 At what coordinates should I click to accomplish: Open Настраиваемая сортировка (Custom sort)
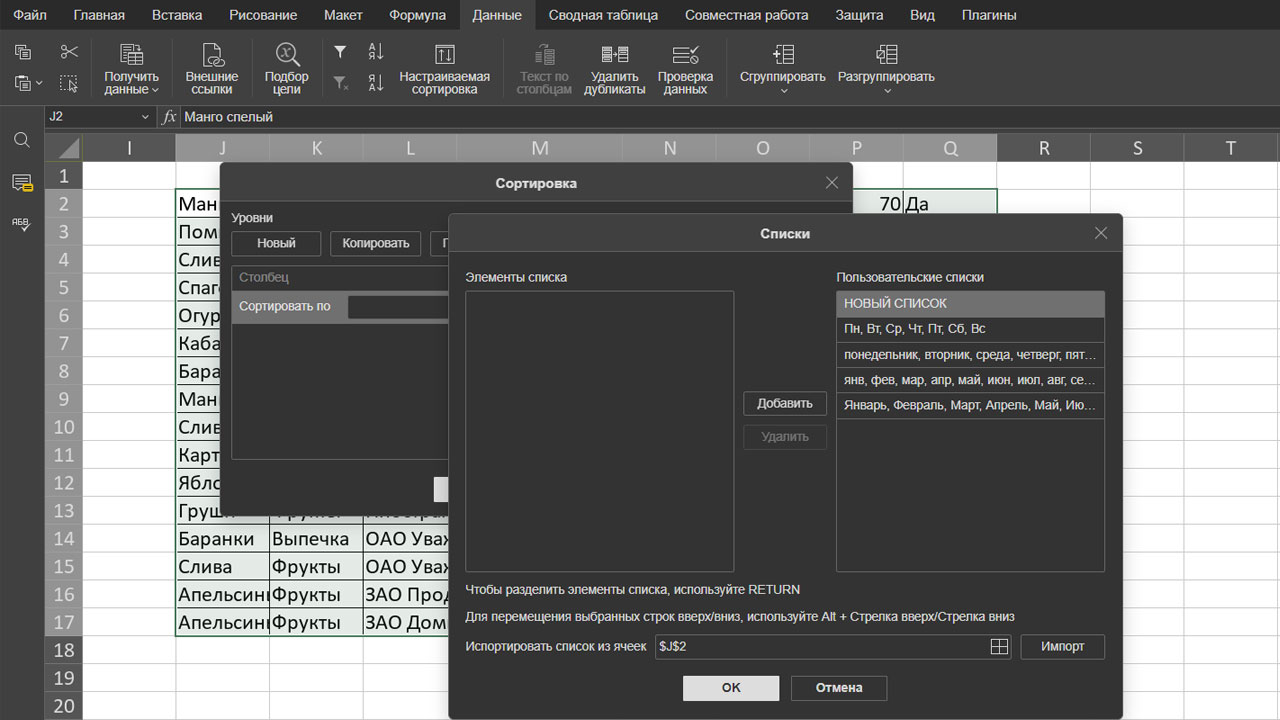tap(445, 70)
